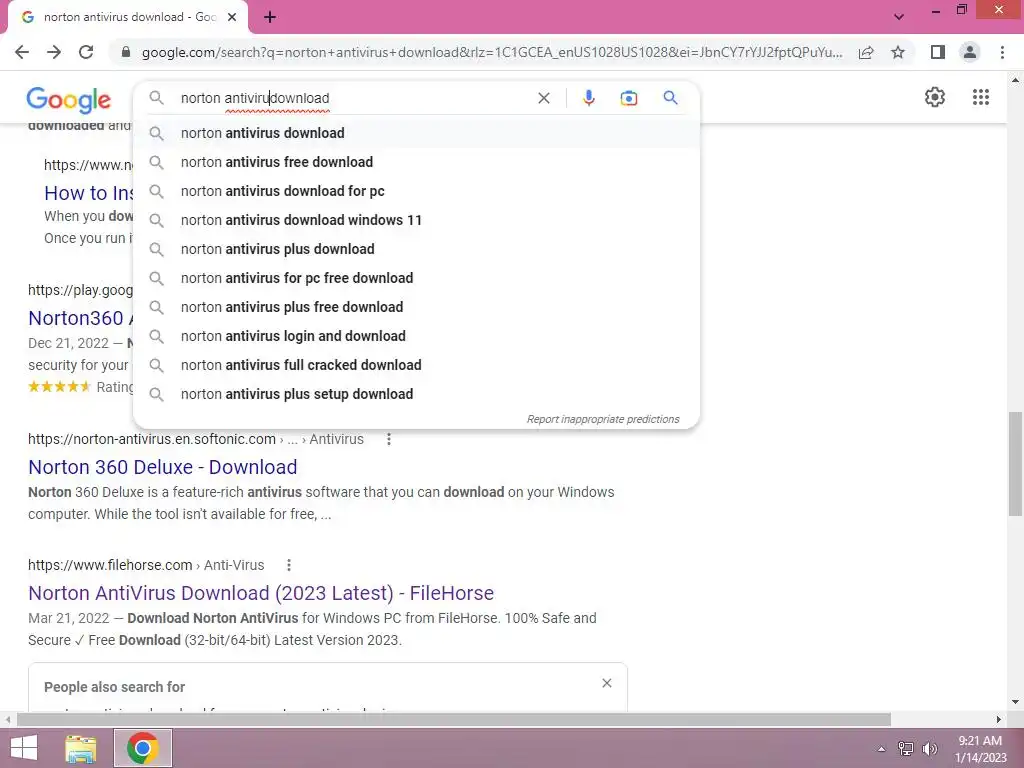Screen dimensions: 1024x768
Task: Click the filehorse.com result URL
Action: click(110, 566)
